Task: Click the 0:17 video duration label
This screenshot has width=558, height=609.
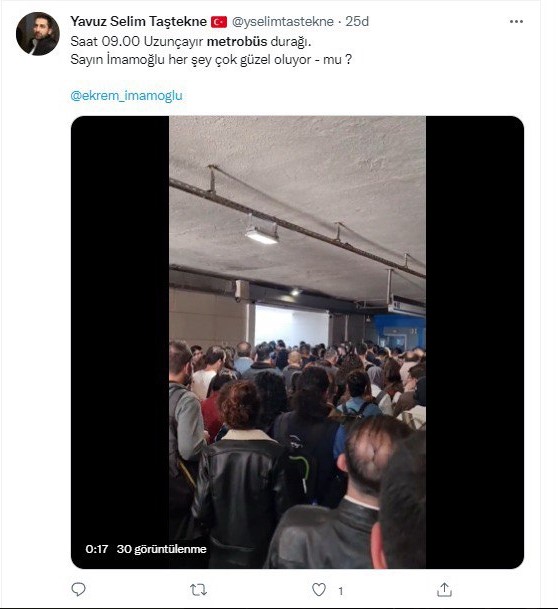Action: pyautogui.click(x=97, y=549)
